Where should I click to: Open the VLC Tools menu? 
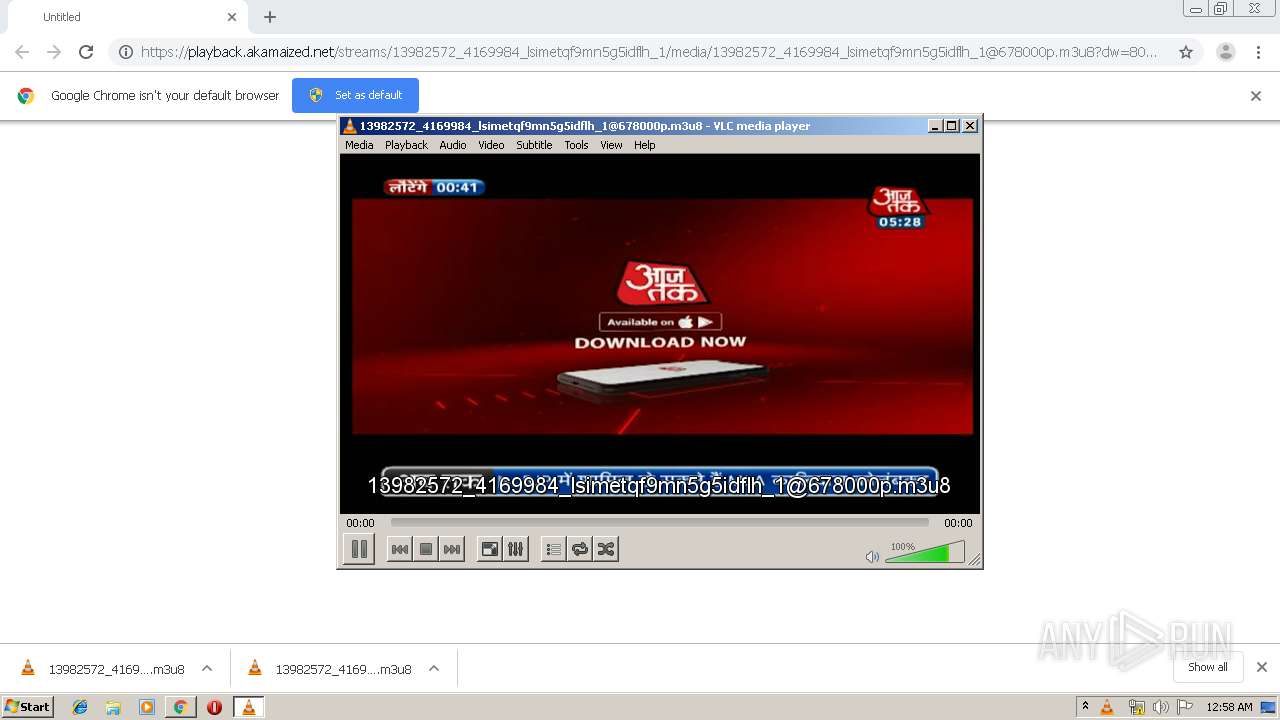tap(576, 145)
